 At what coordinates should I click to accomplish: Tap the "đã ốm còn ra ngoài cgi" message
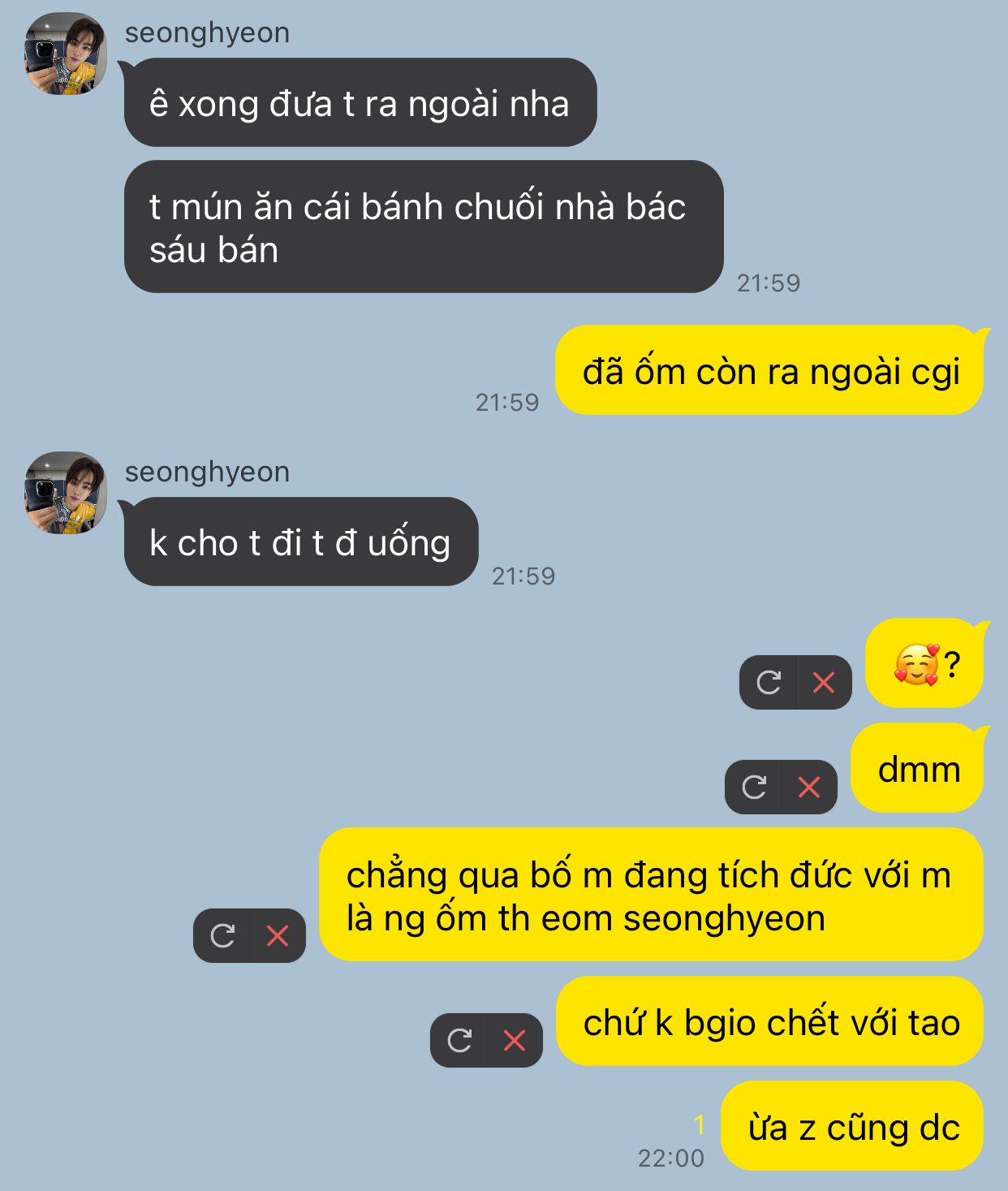[769, 370]
